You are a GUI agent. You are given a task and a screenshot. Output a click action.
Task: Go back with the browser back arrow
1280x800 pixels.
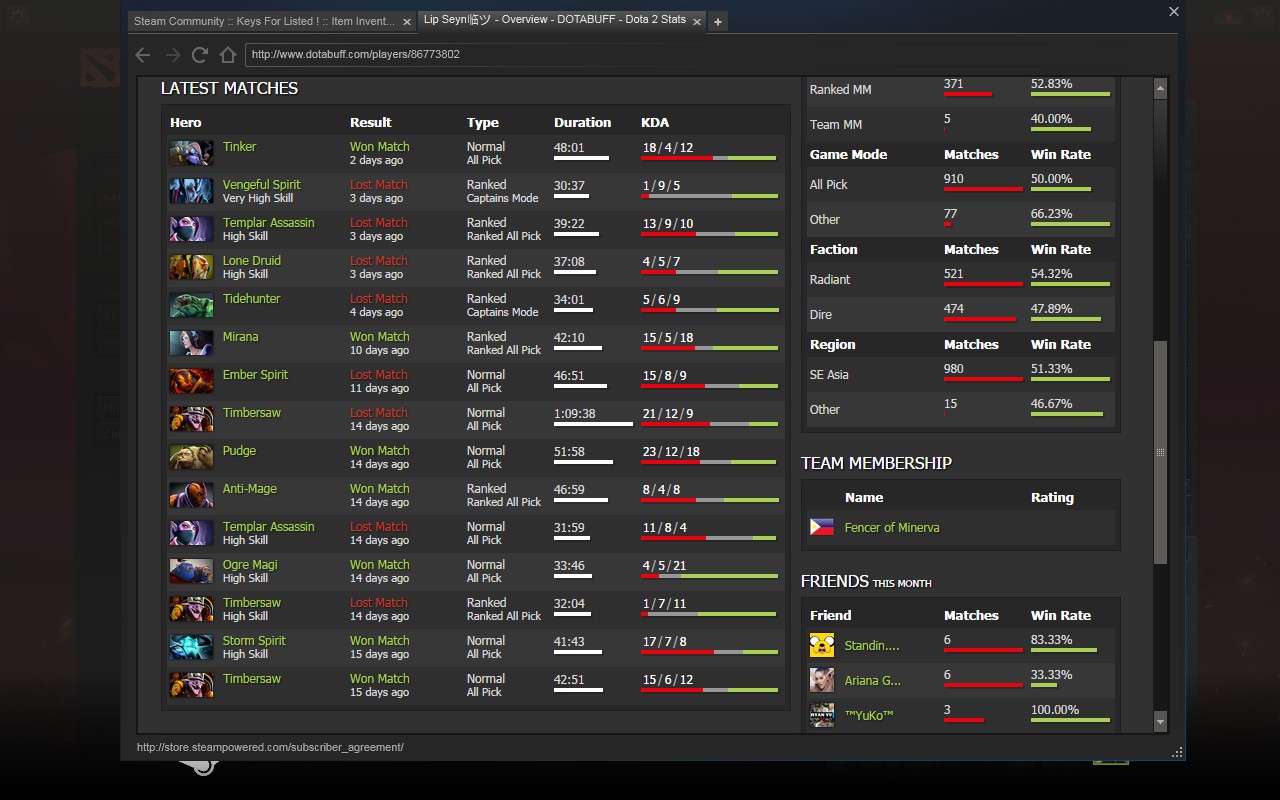(143, 55)
